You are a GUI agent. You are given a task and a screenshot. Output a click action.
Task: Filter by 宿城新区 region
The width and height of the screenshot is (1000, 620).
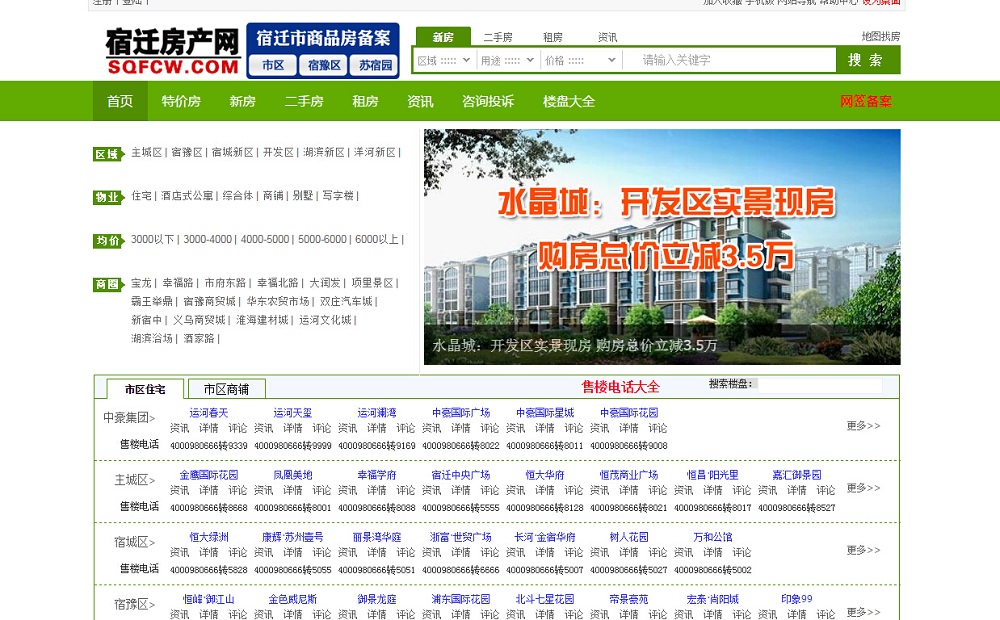point(232,152)
